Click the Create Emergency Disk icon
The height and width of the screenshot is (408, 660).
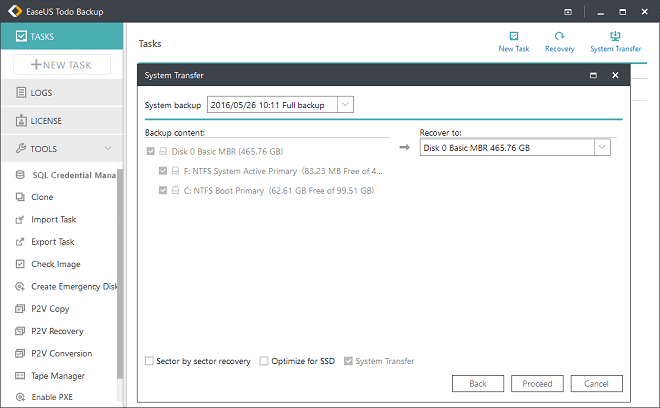coord(20,286)
